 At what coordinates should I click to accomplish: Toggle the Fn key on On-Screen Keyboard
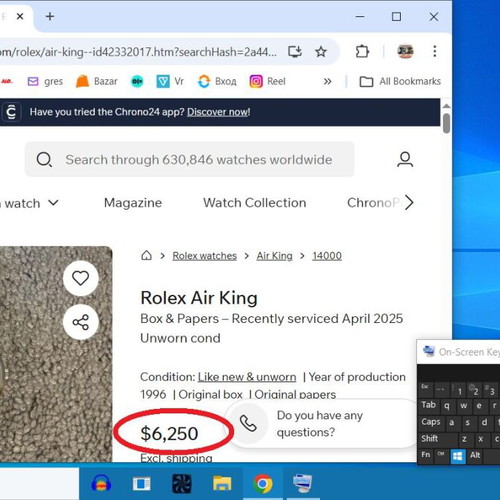point(426,455)
